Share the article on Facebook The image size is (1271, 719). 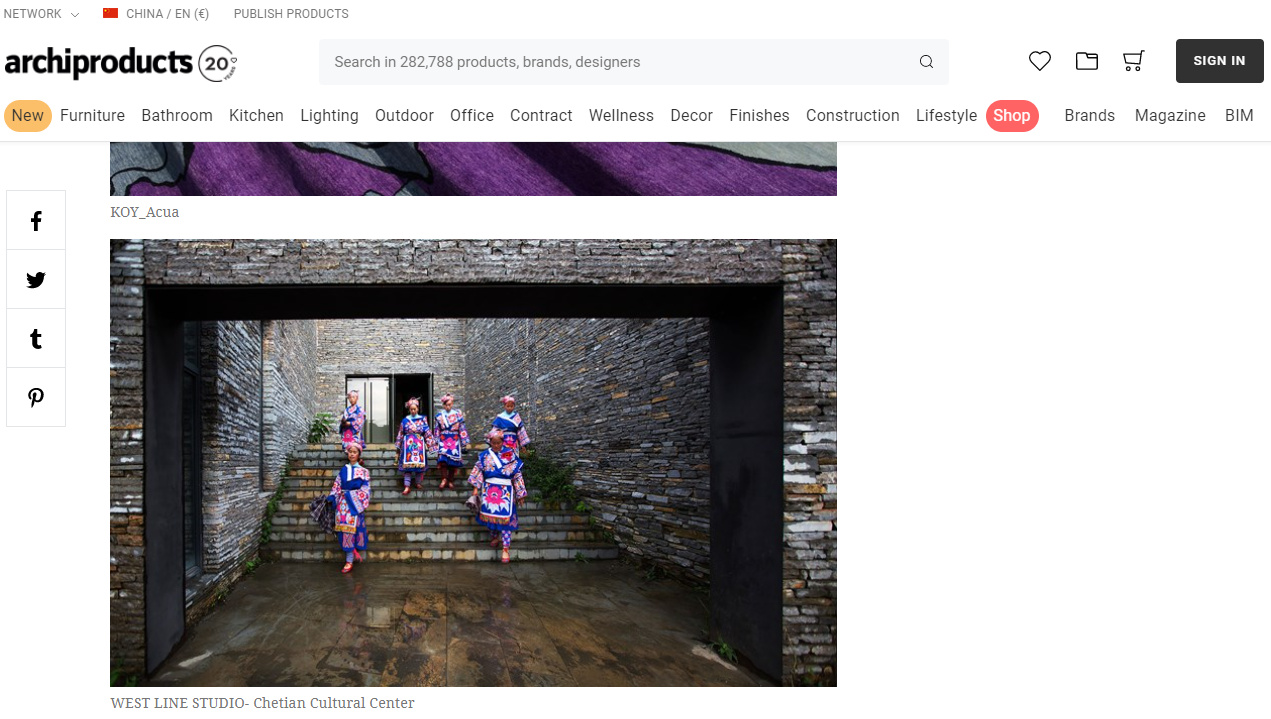pyautogui.click(x=36, y=221)
